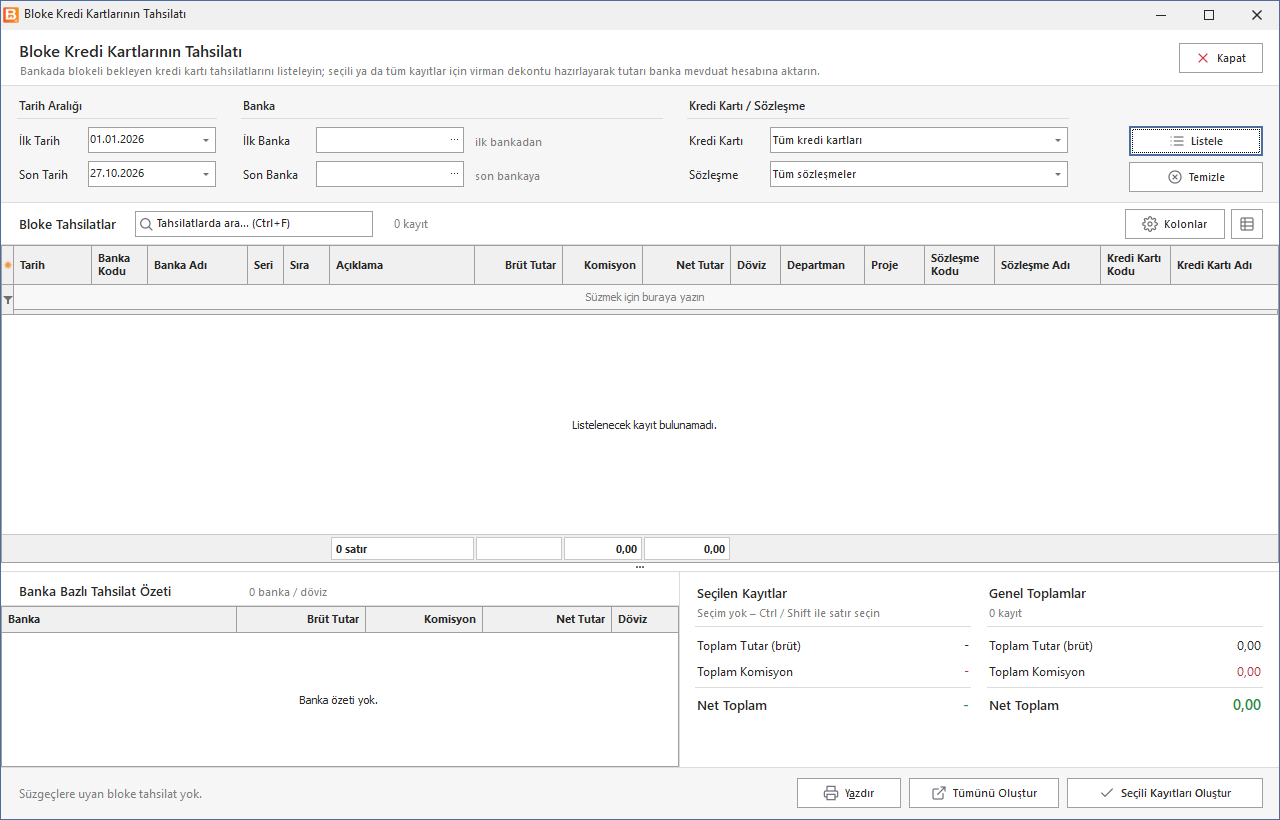Click the 'Banka özeti yok.' message
The height and width of the screenshot is (820, 1280).
(x=339, y=700)
